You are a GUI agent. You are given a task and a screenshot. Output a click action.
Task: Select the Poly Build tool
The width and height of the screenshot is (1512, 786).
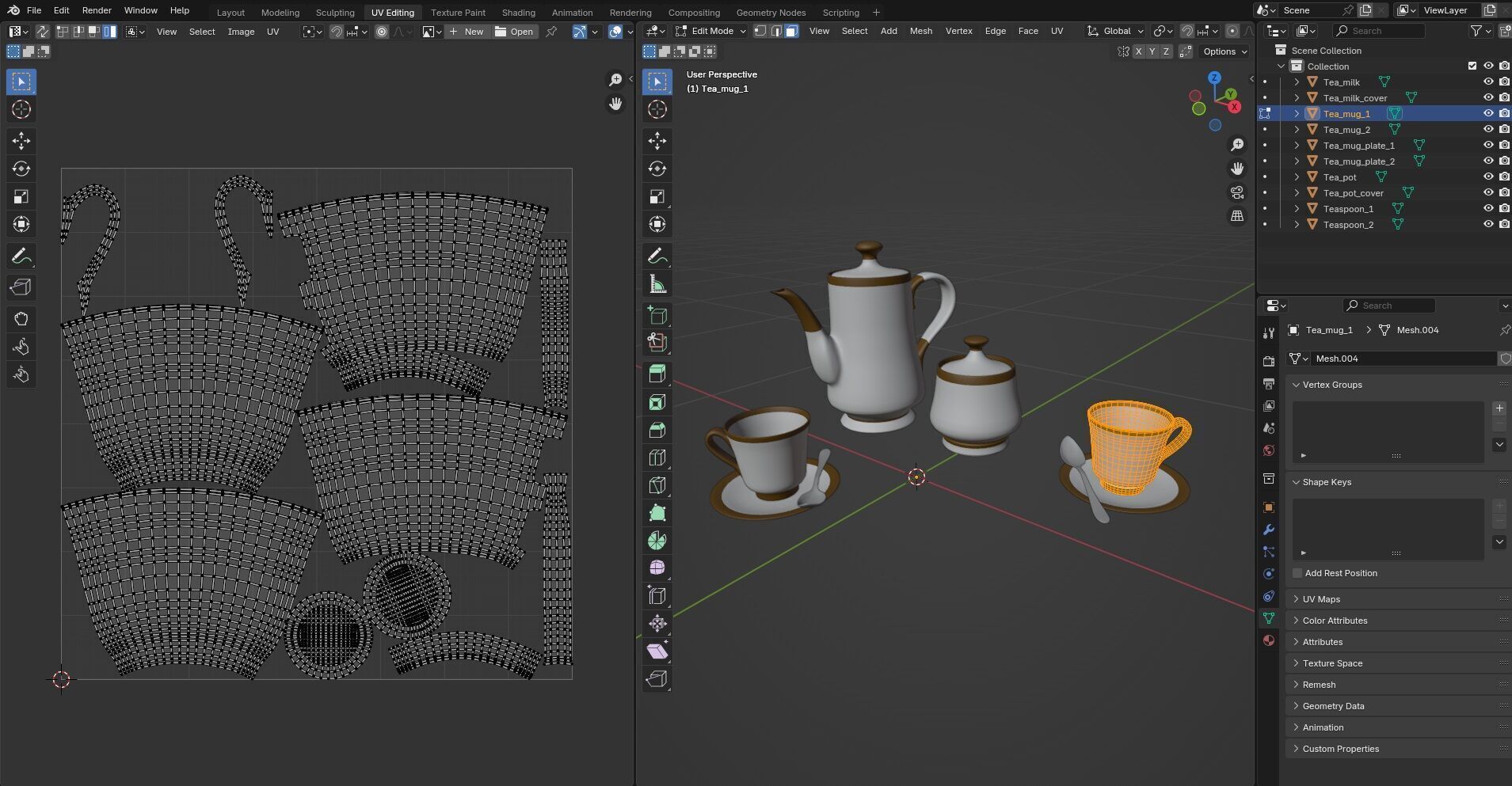657,513
